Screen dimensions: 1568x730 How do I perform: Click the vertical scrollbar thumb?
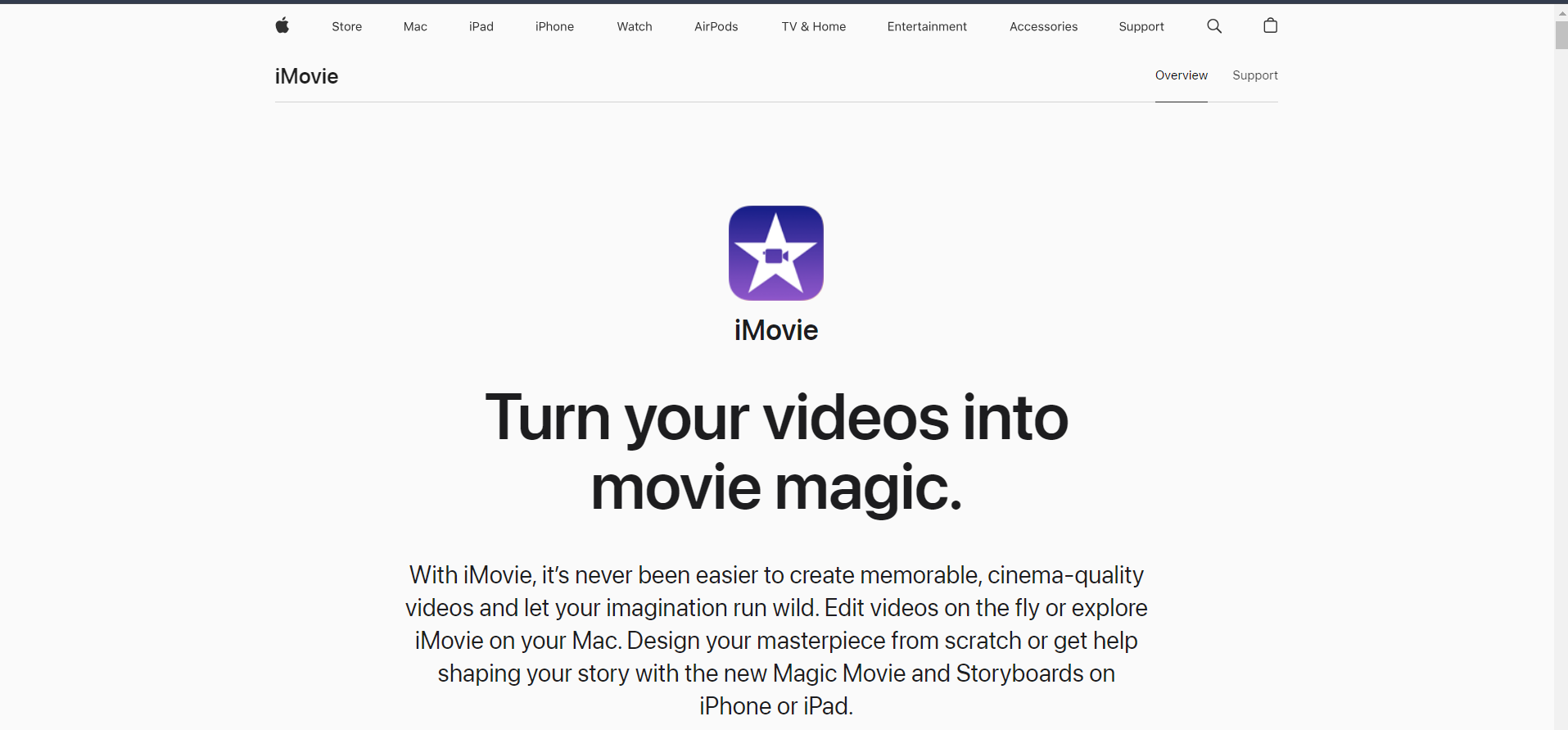[x=1561, y=35]
